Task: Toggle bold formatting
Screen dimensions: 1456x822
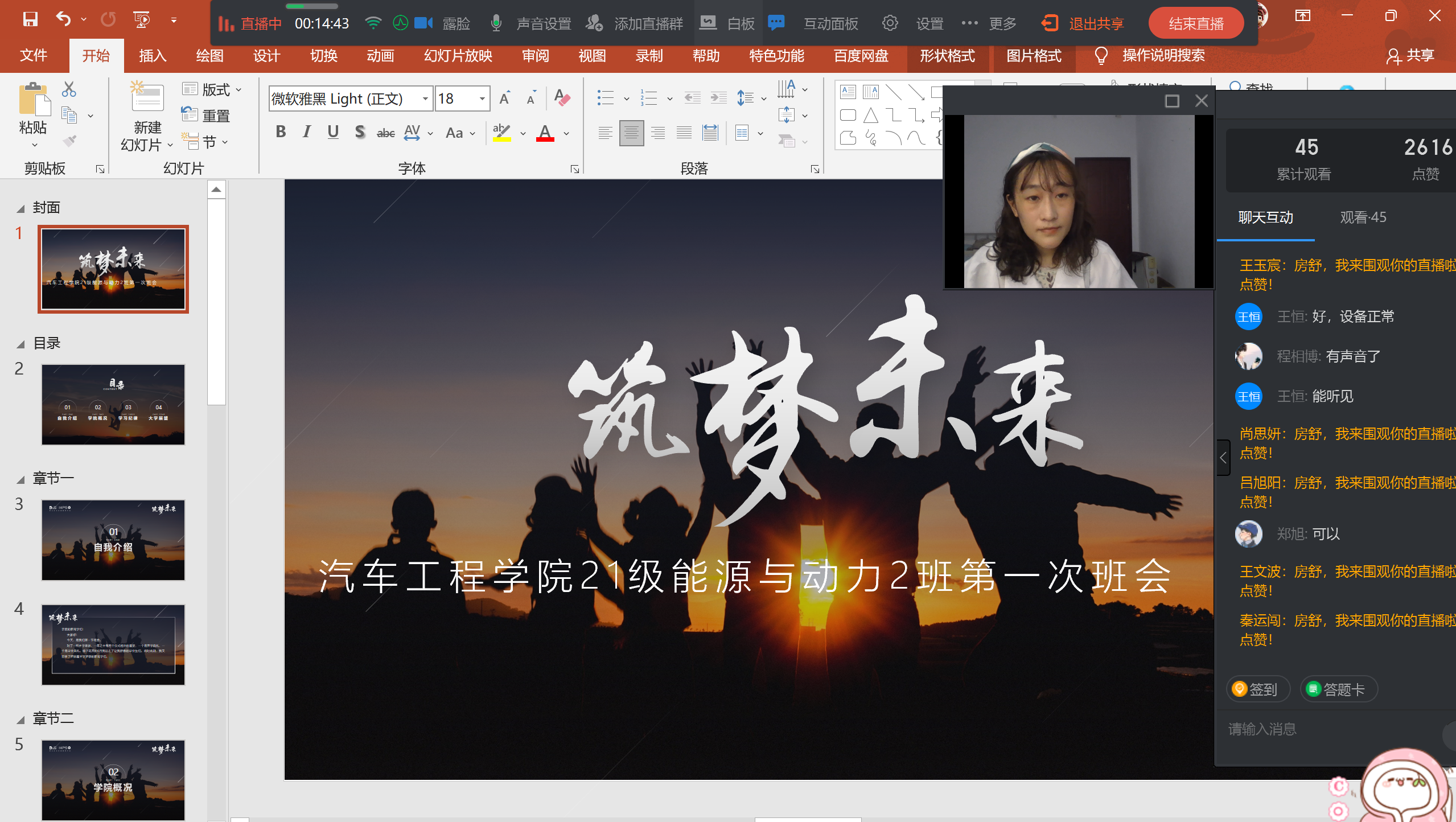Action: pos(281,132)
